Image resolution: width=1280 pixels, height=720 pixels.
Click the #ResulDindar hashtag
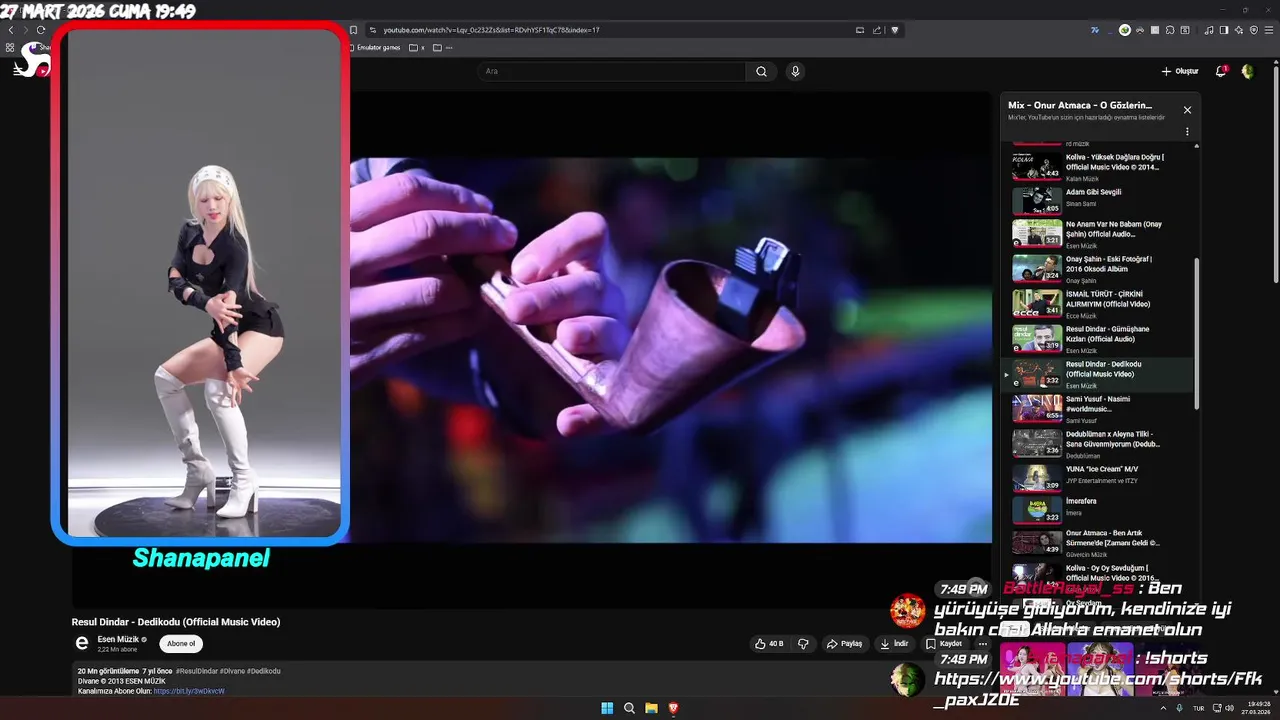click(198, 671)
